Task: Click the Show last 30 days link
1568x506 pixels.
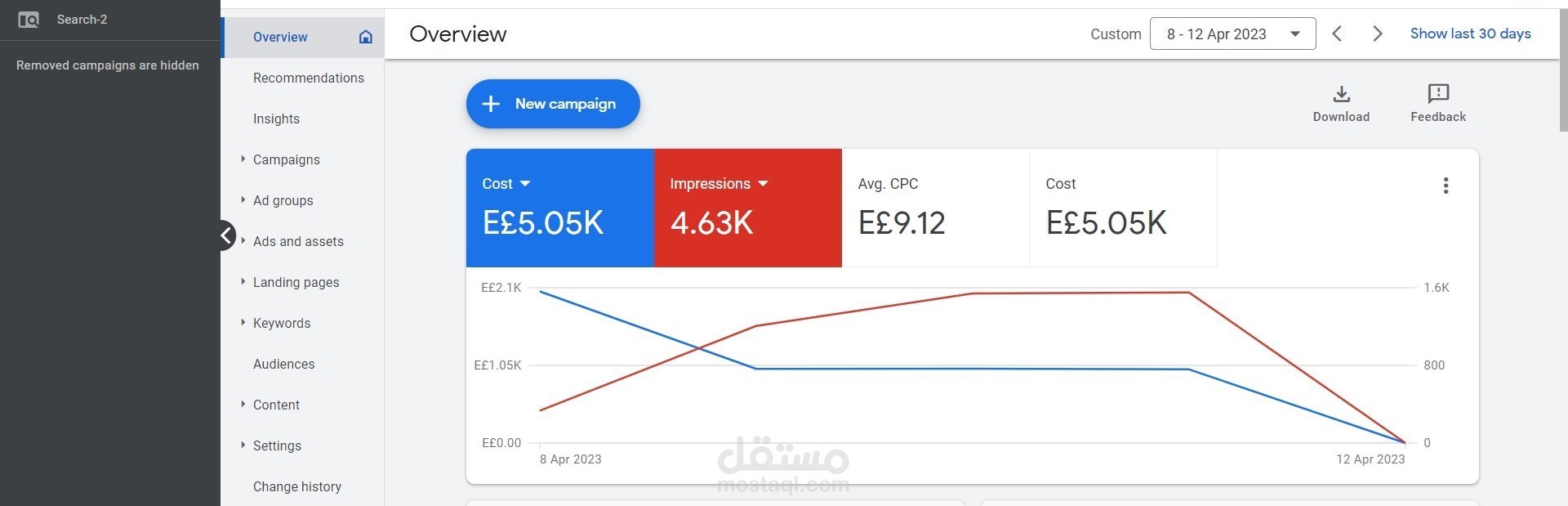Action: pos(1470,34)
